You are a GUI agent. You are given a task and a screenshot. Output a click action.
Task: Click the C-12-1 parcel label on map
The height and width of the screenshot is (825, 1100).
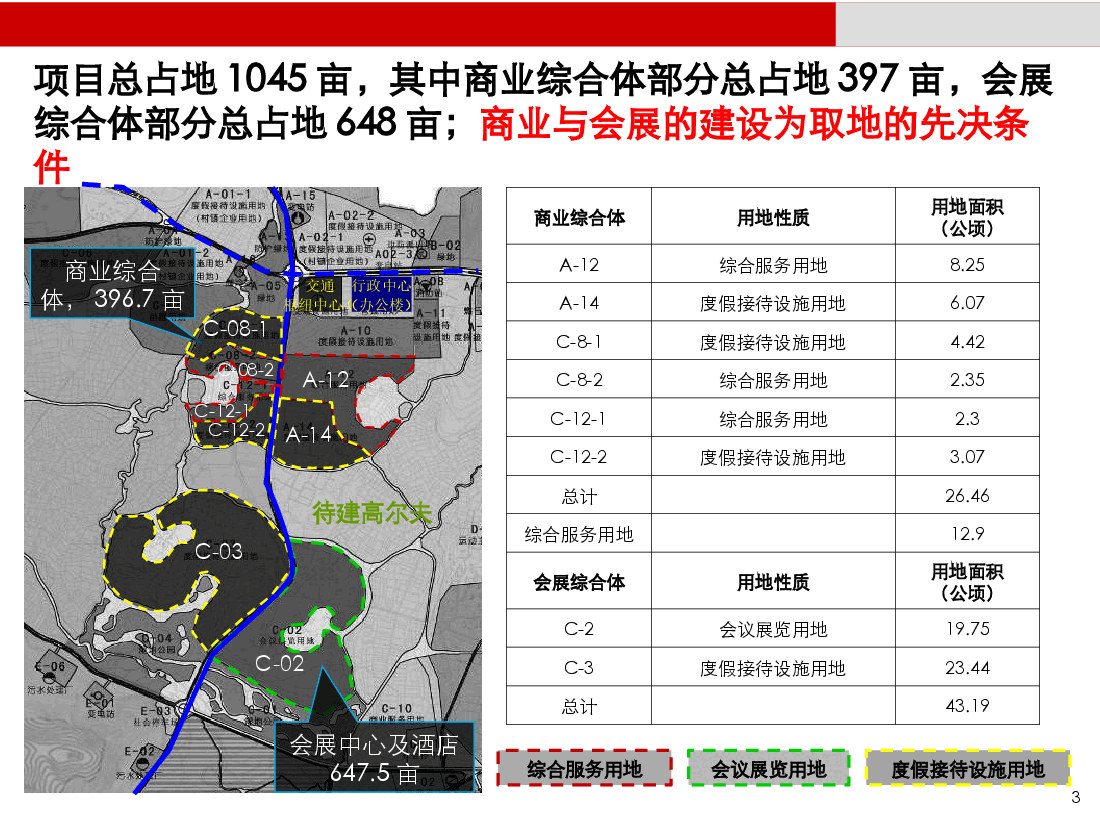tap(221, 410)
